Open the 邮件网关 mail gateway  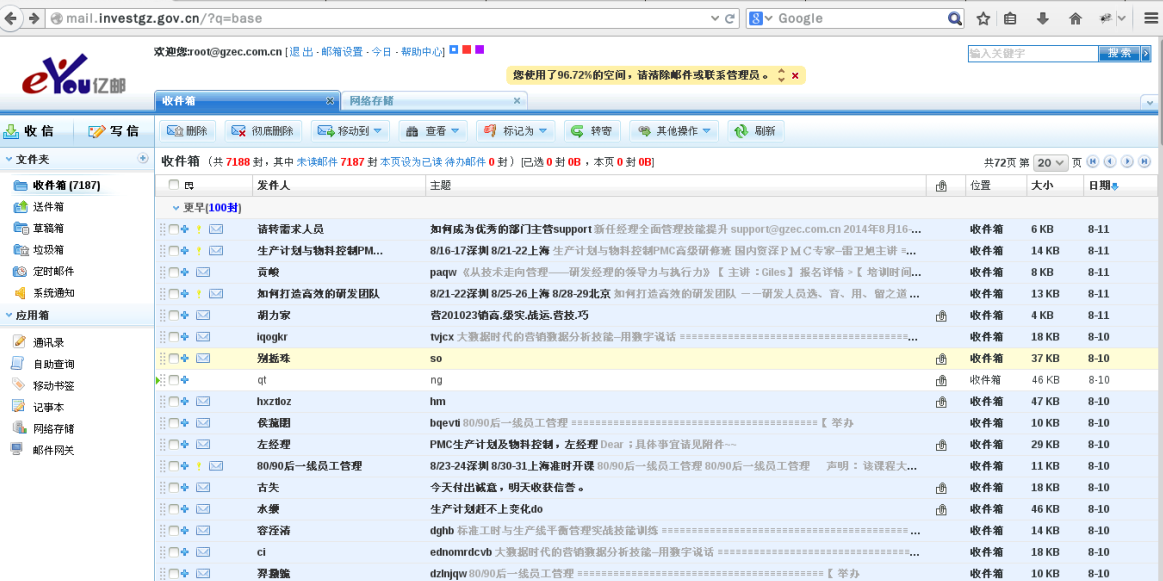tap(53, 450)
